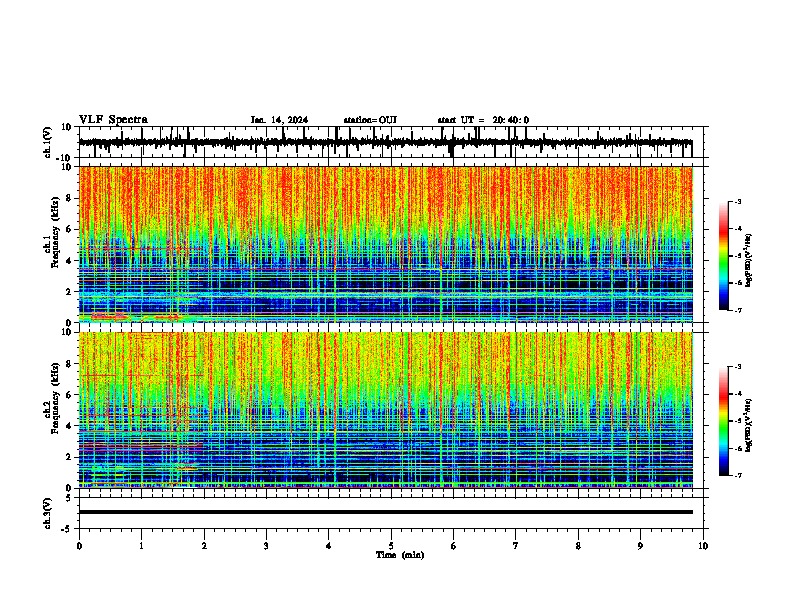The height and width of the screenshot is (612, 792).
Task: Click the ch.2 spectrogram "6" kHz tick label
Action: click(x=70, y=395)
